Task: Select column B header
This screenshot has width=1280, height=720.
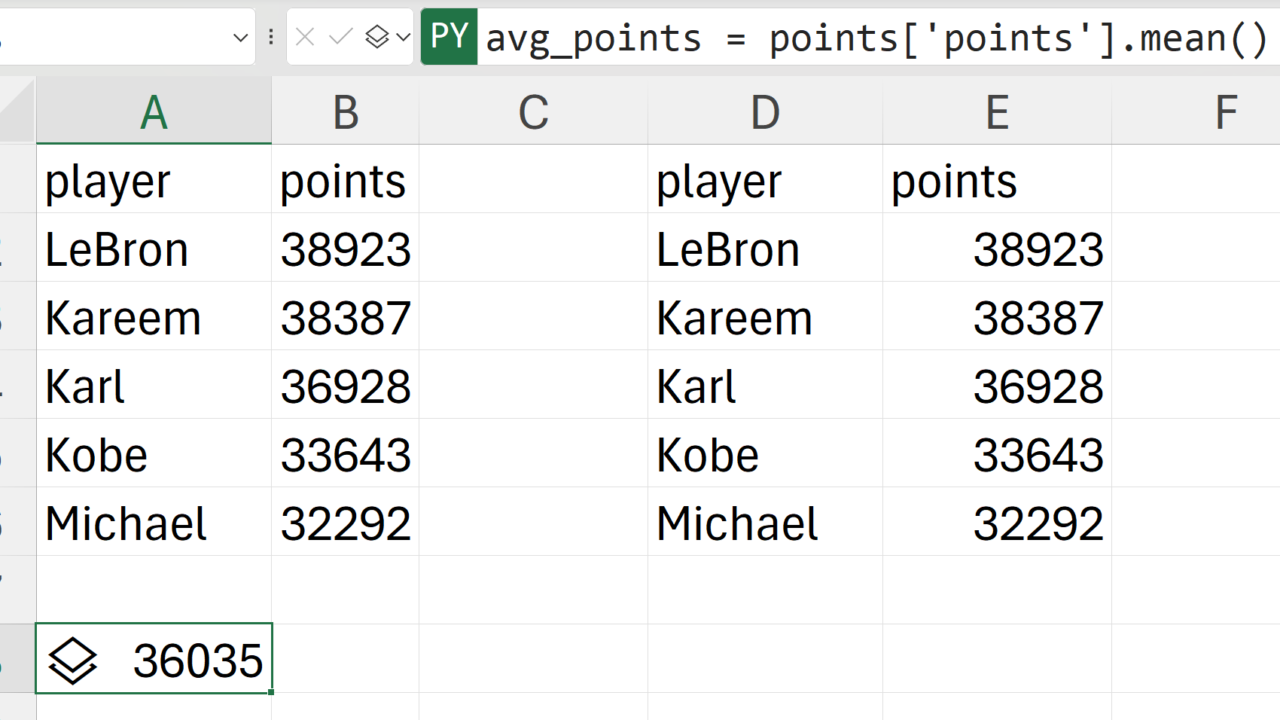Action: pos(345,113)
